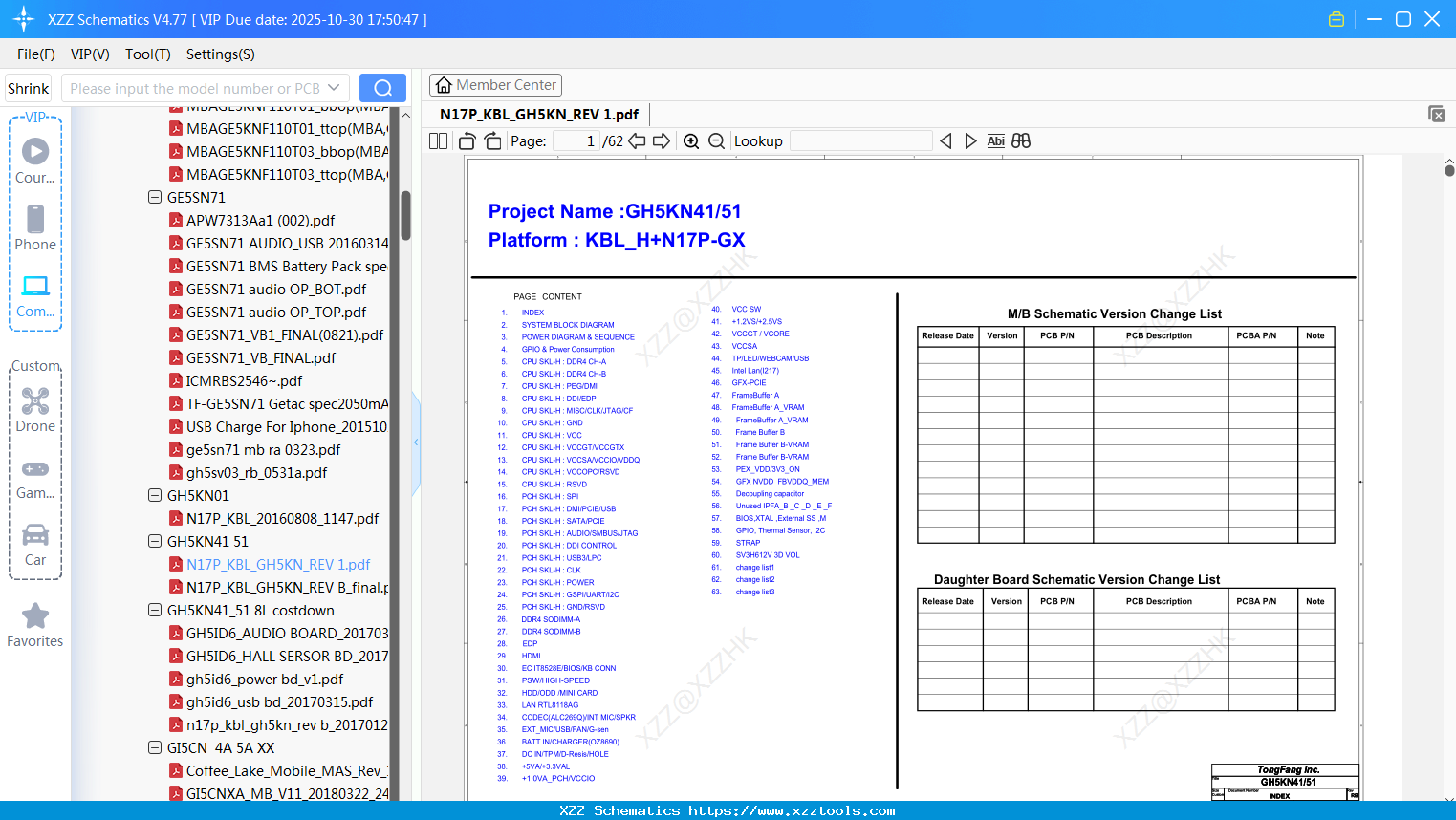This screenshot has height=820, width=1456.
Task: Open gh5id6_usb bd_20170315.pdf
Action: [x=279, y=701]
